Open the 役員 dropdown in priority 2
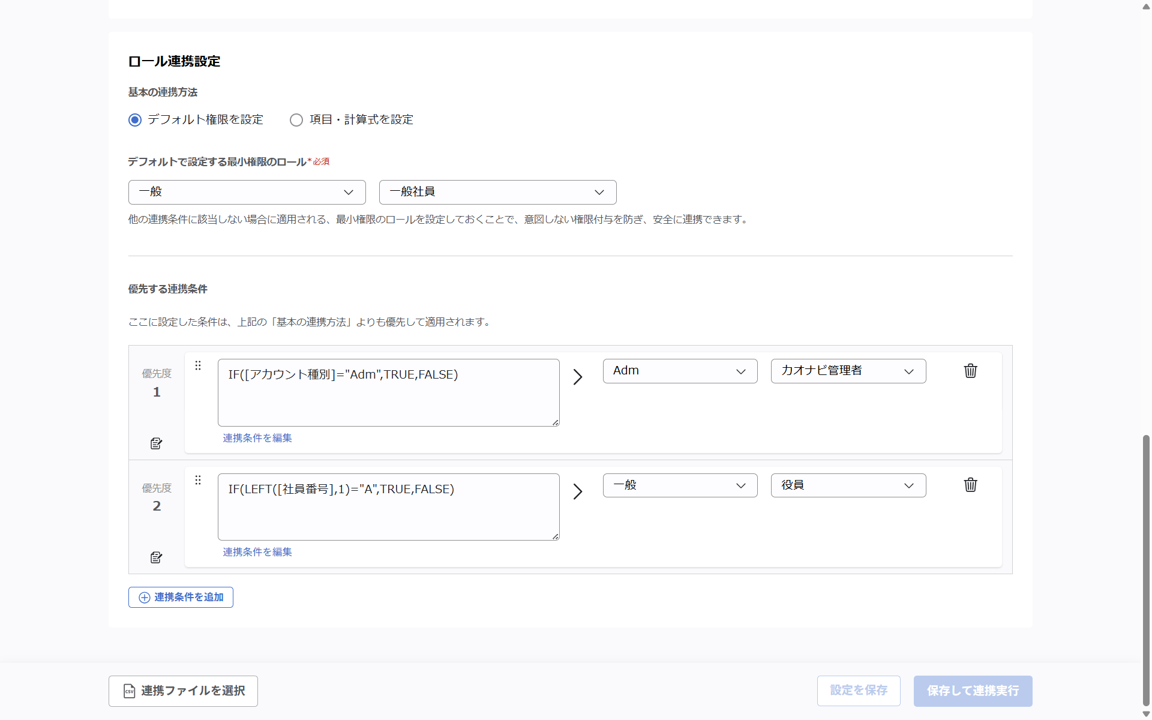The width and height of the screenshot is (1152, 720). [848, 486]
